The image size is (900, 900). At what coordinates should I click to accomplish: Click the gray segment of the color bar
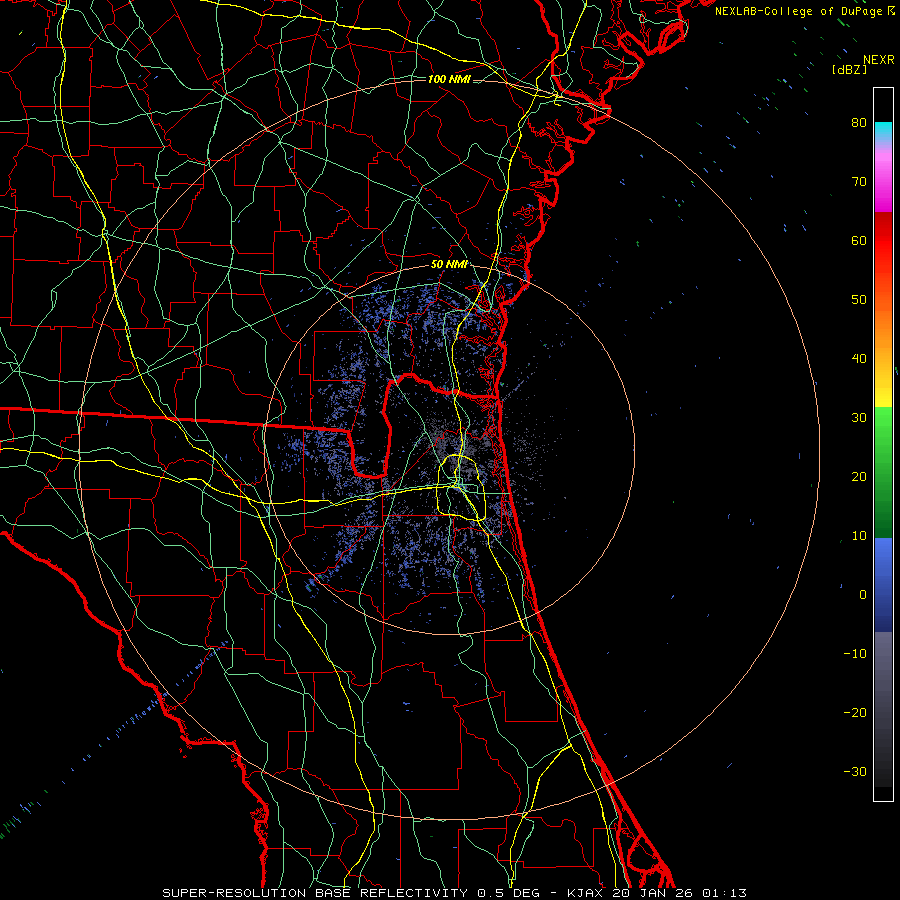coord(883,709)
